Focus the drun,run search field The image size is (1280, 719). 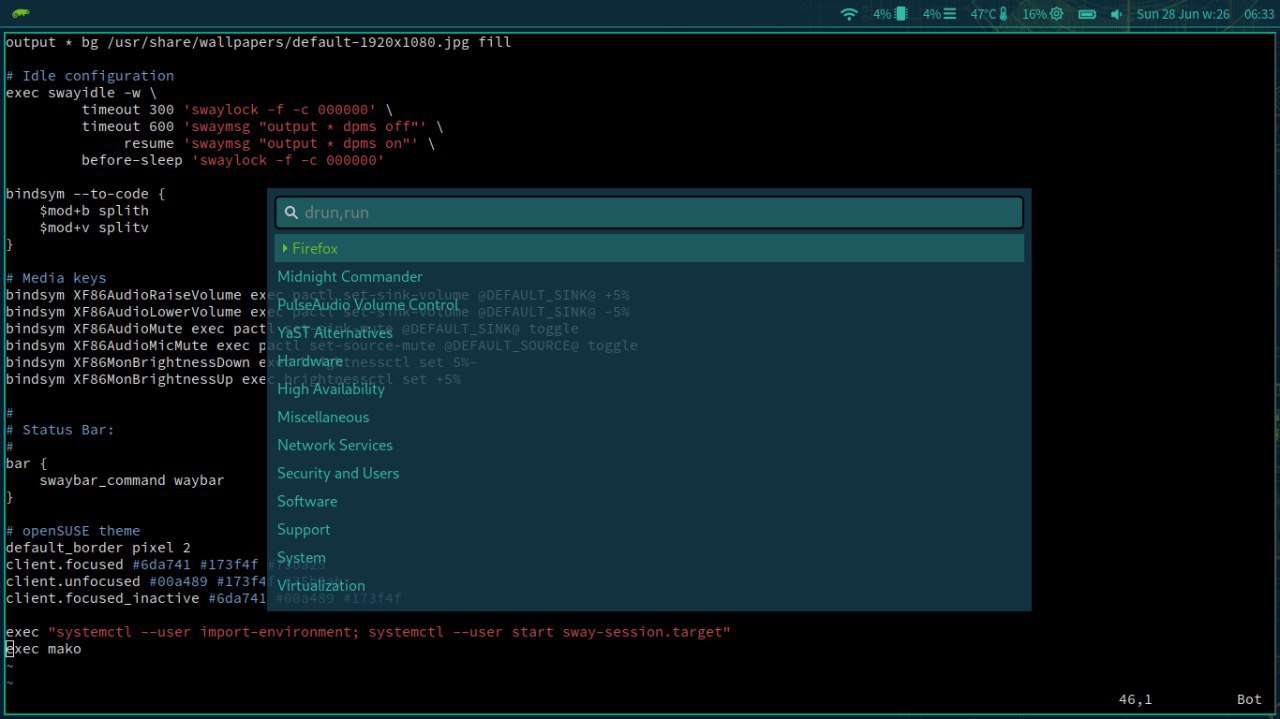click(649, 212)
